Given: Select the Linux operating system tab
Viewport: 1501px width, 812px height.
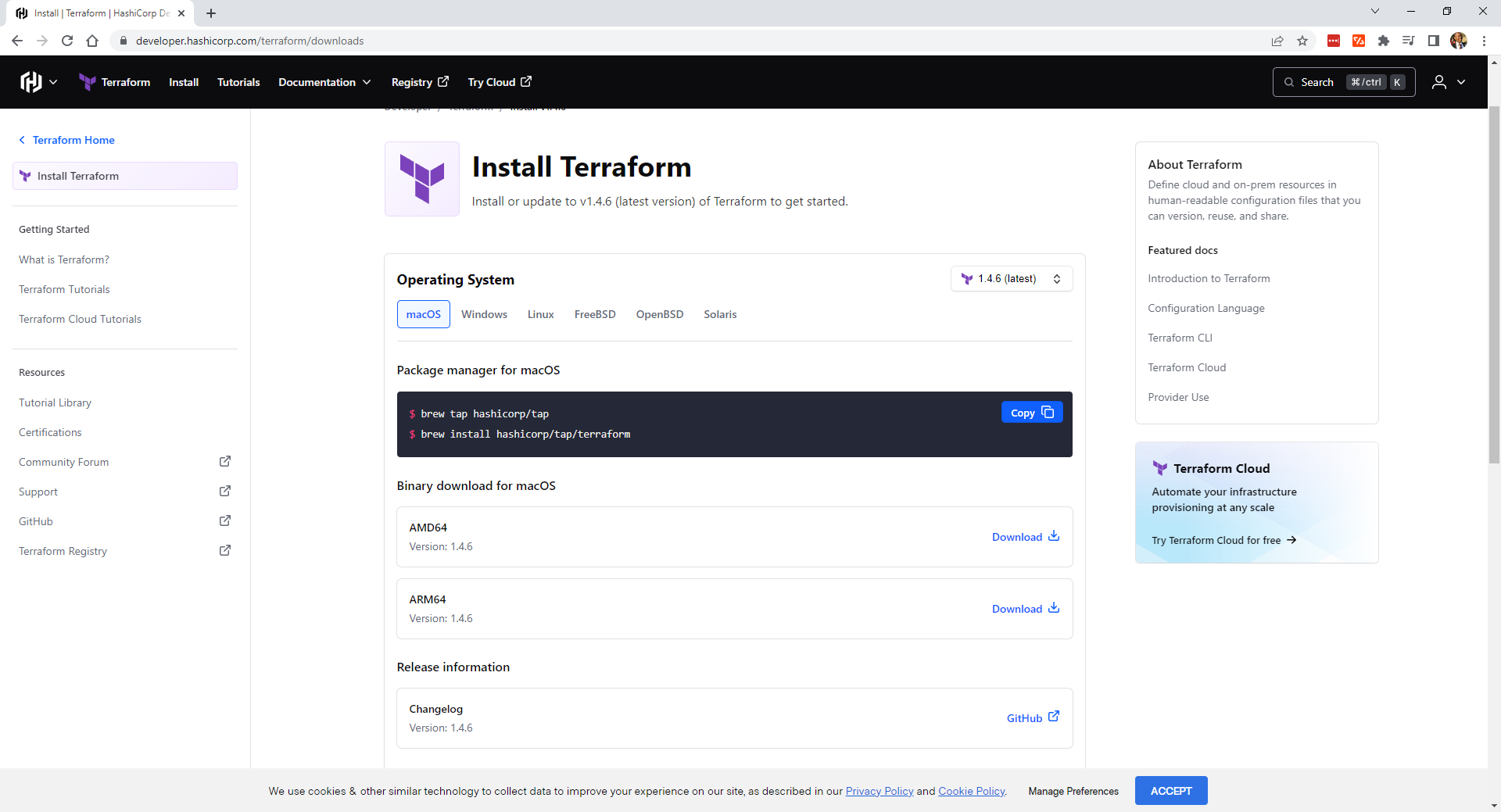Looking at the screenshot, I should point(540,314).
